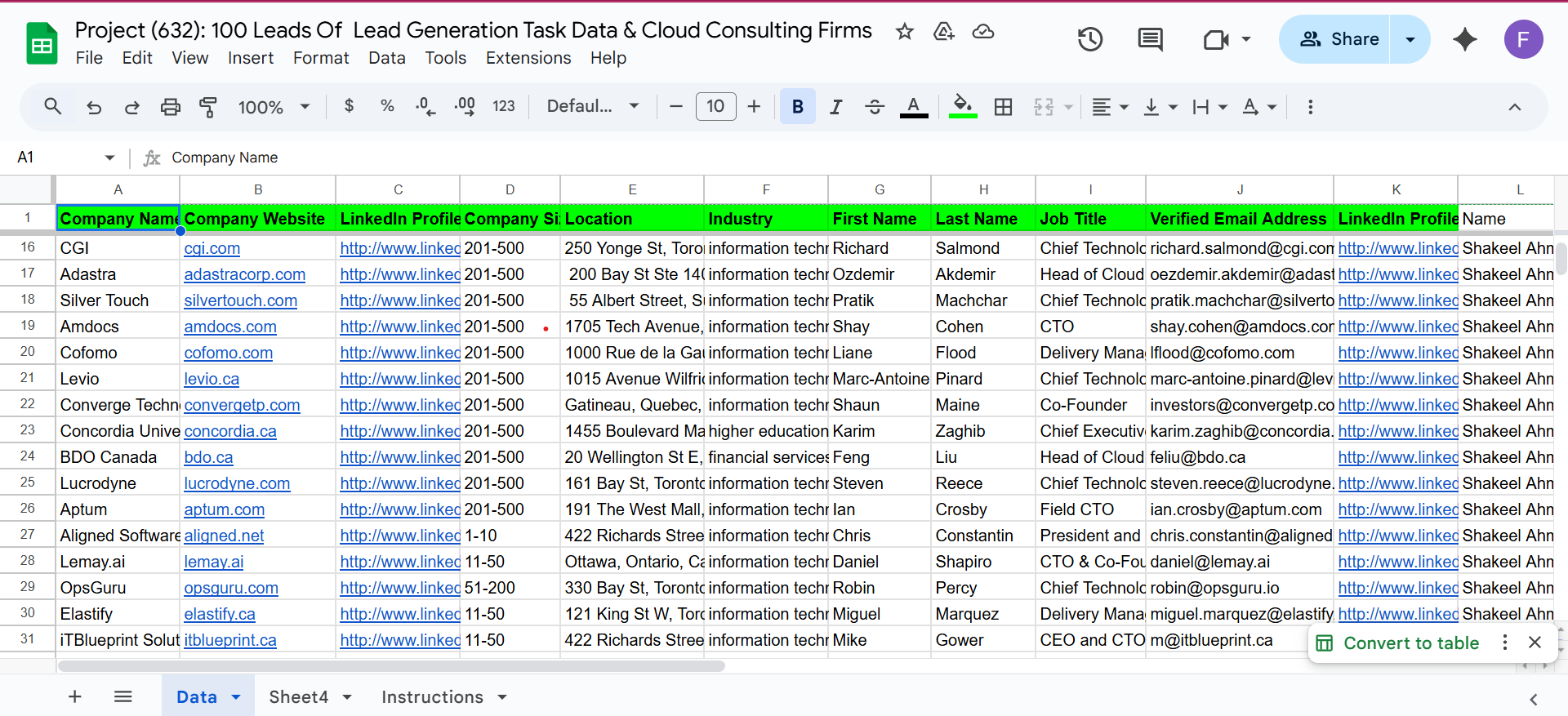Open the Format menu
Screen dimensions: 1568x716
point(321,58)
